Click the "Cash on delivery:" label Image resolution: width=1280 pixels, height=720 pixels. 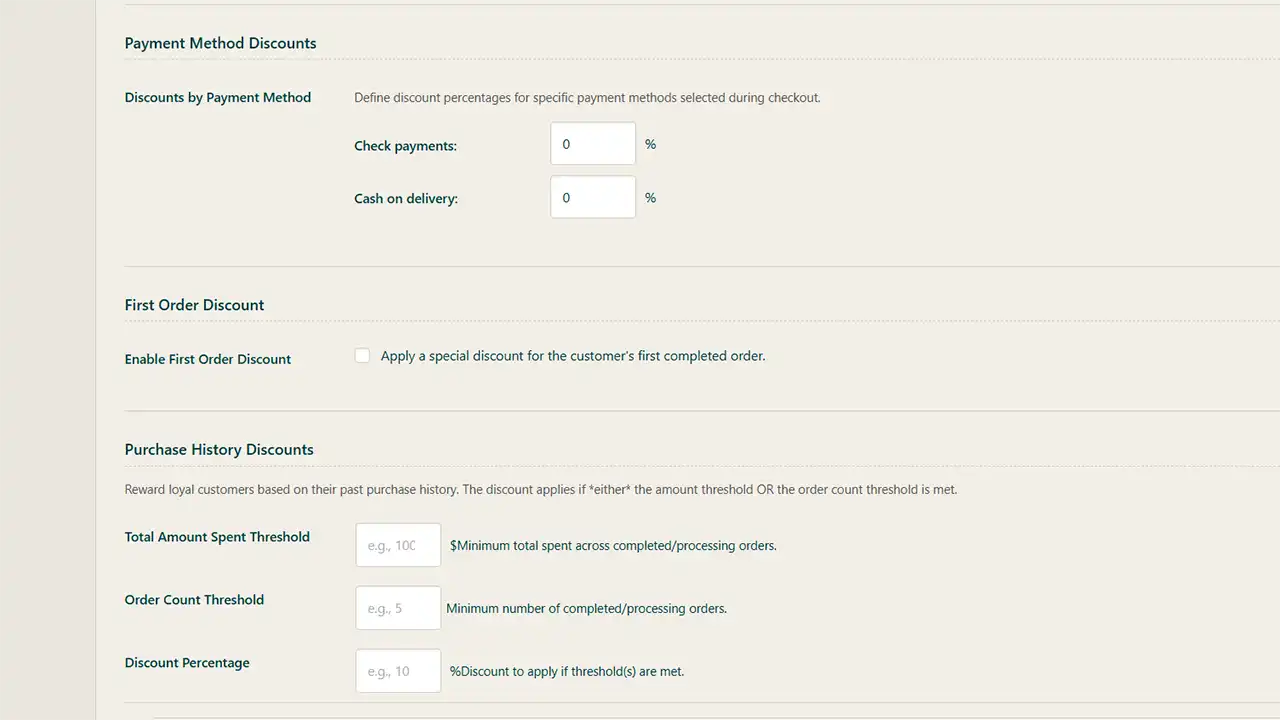point(406,199)
